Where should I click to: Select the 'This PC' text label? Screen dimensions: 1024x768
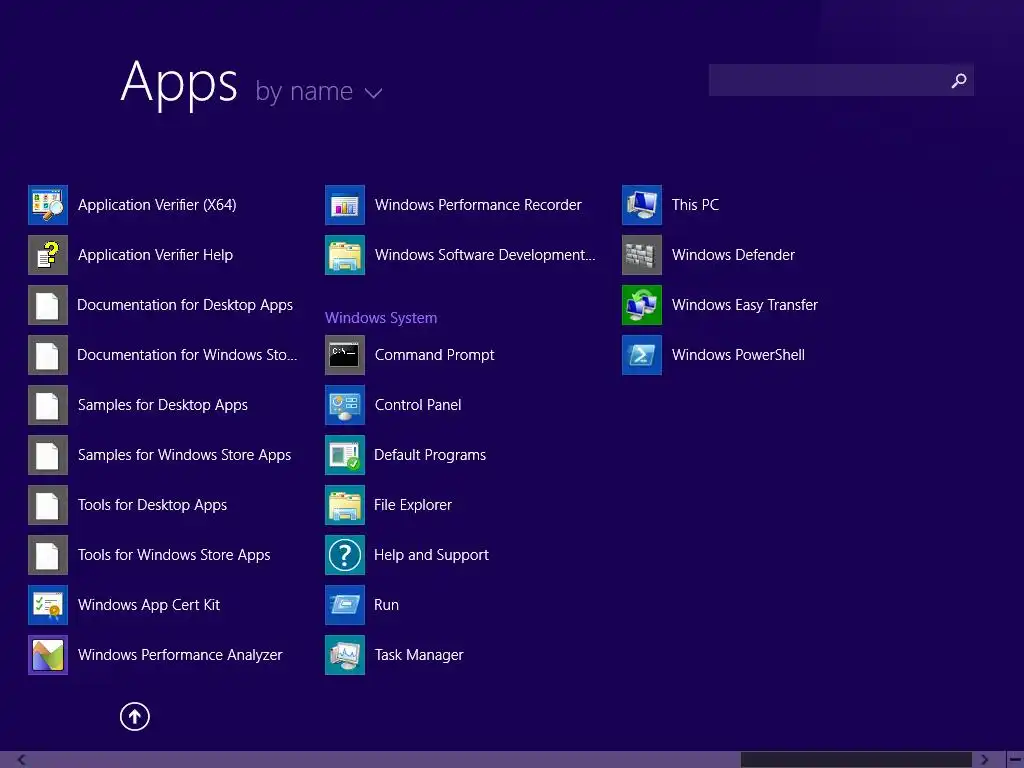point(695,205)
